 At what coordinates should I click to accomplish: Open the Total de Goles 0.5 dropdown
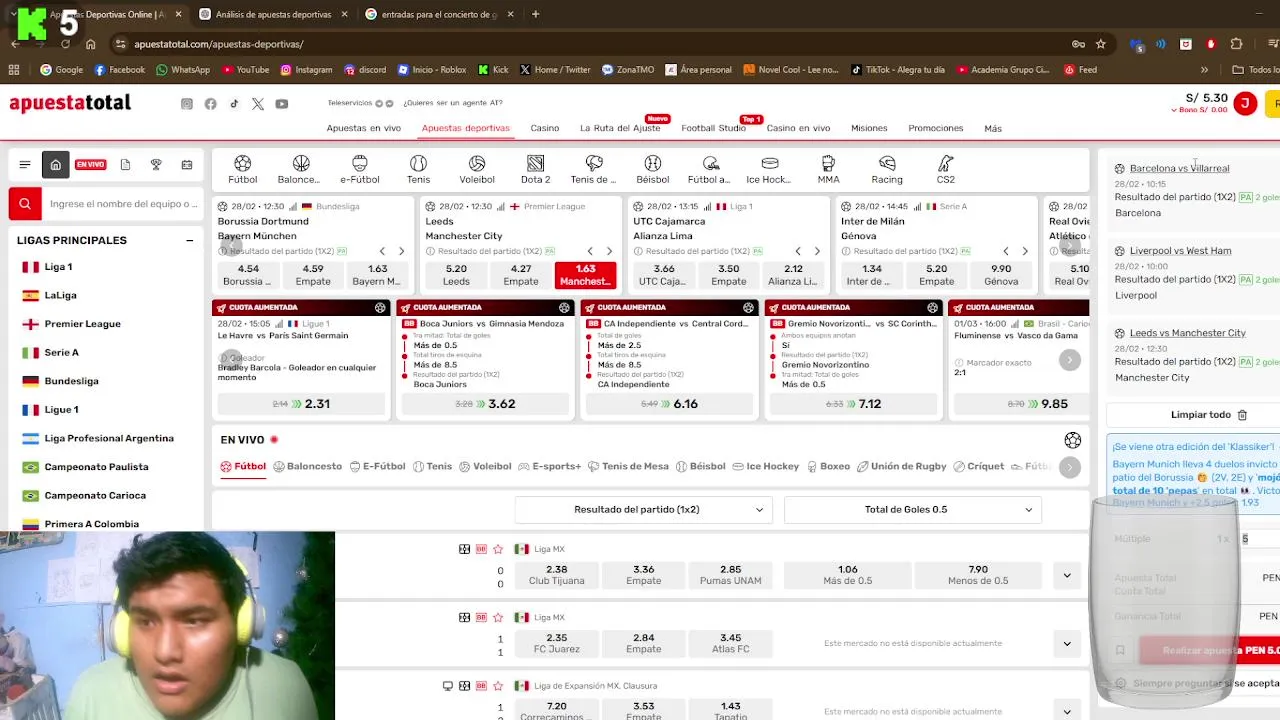coord(913,510)
